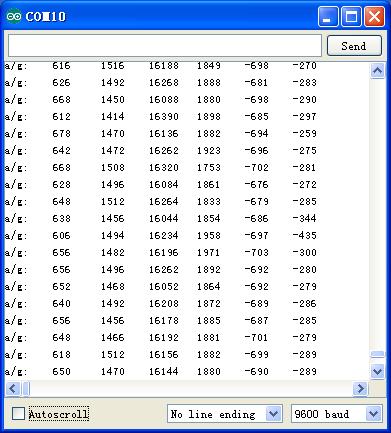Click the vertical scrollbar down arrow

point(377,371)
